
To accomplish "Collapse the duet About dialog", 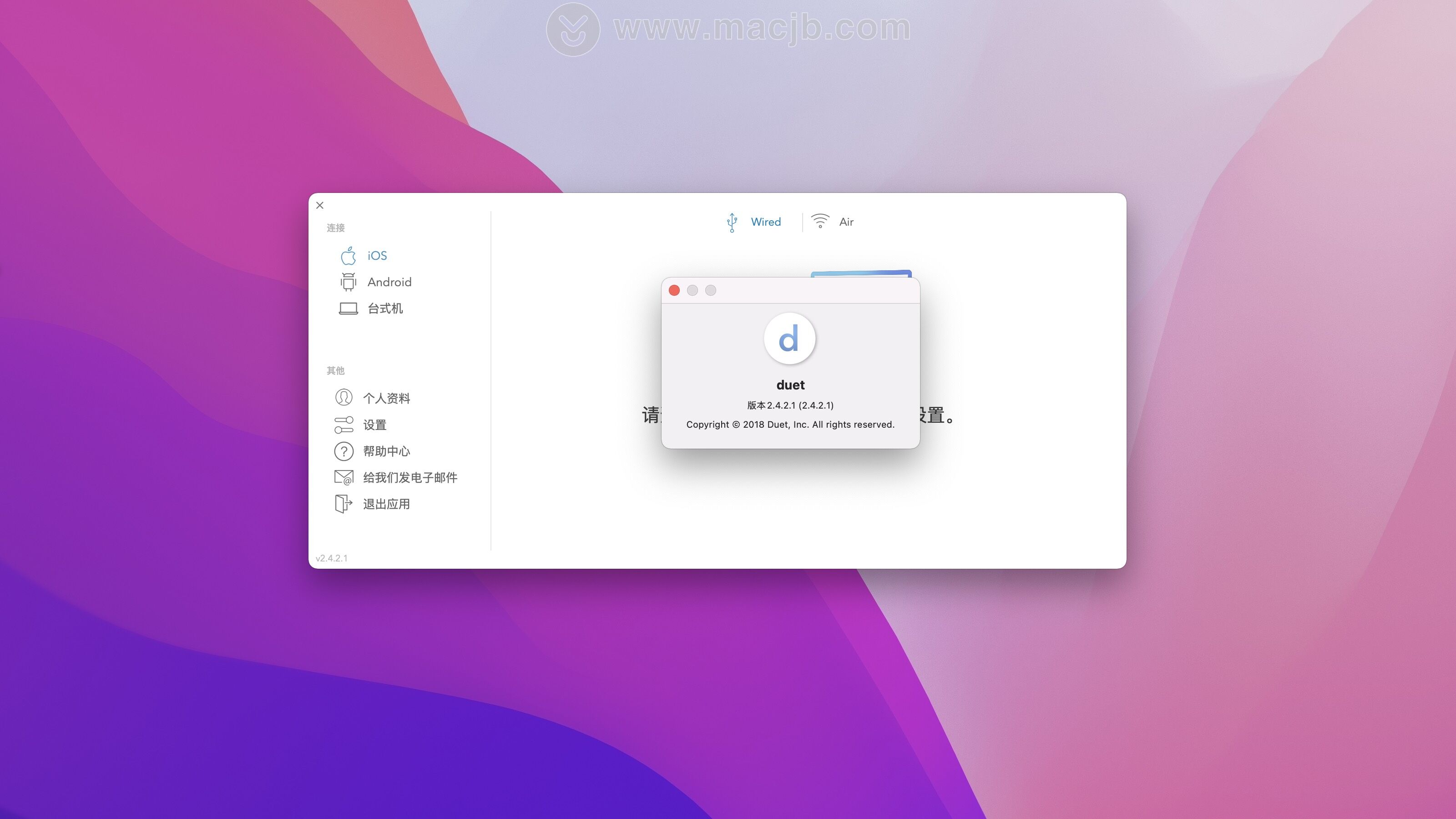I will (676, 290).
